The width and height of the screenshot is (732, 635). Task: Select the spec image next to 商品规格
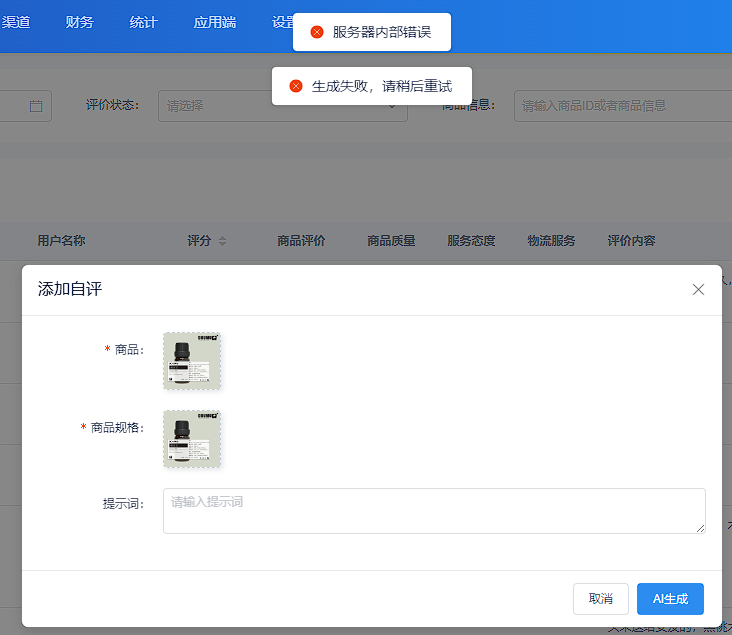192,439
